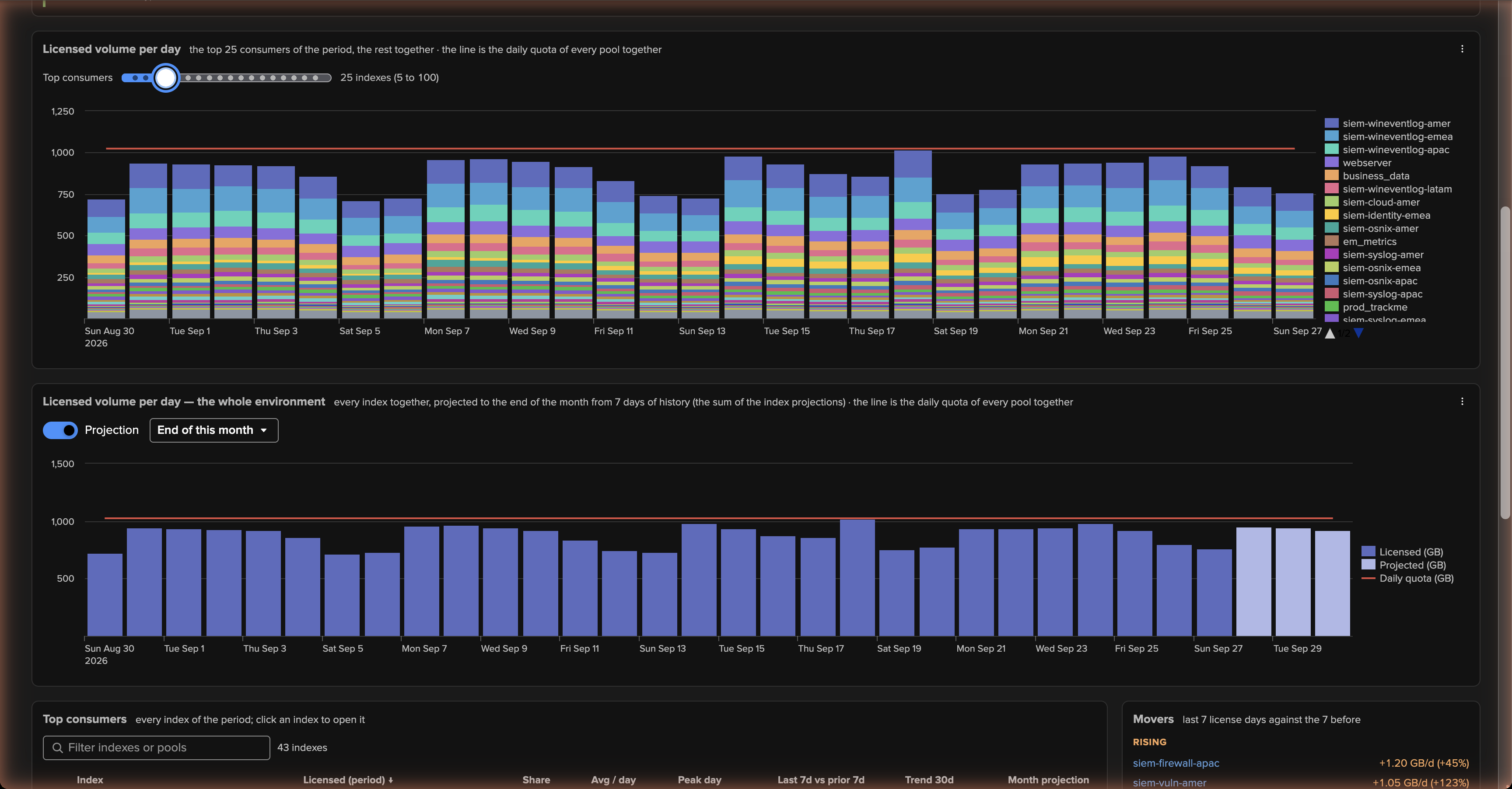Sort by Last 7d vs prior 7d
This screenshot has height=789, width=1512.
point(821,780)
